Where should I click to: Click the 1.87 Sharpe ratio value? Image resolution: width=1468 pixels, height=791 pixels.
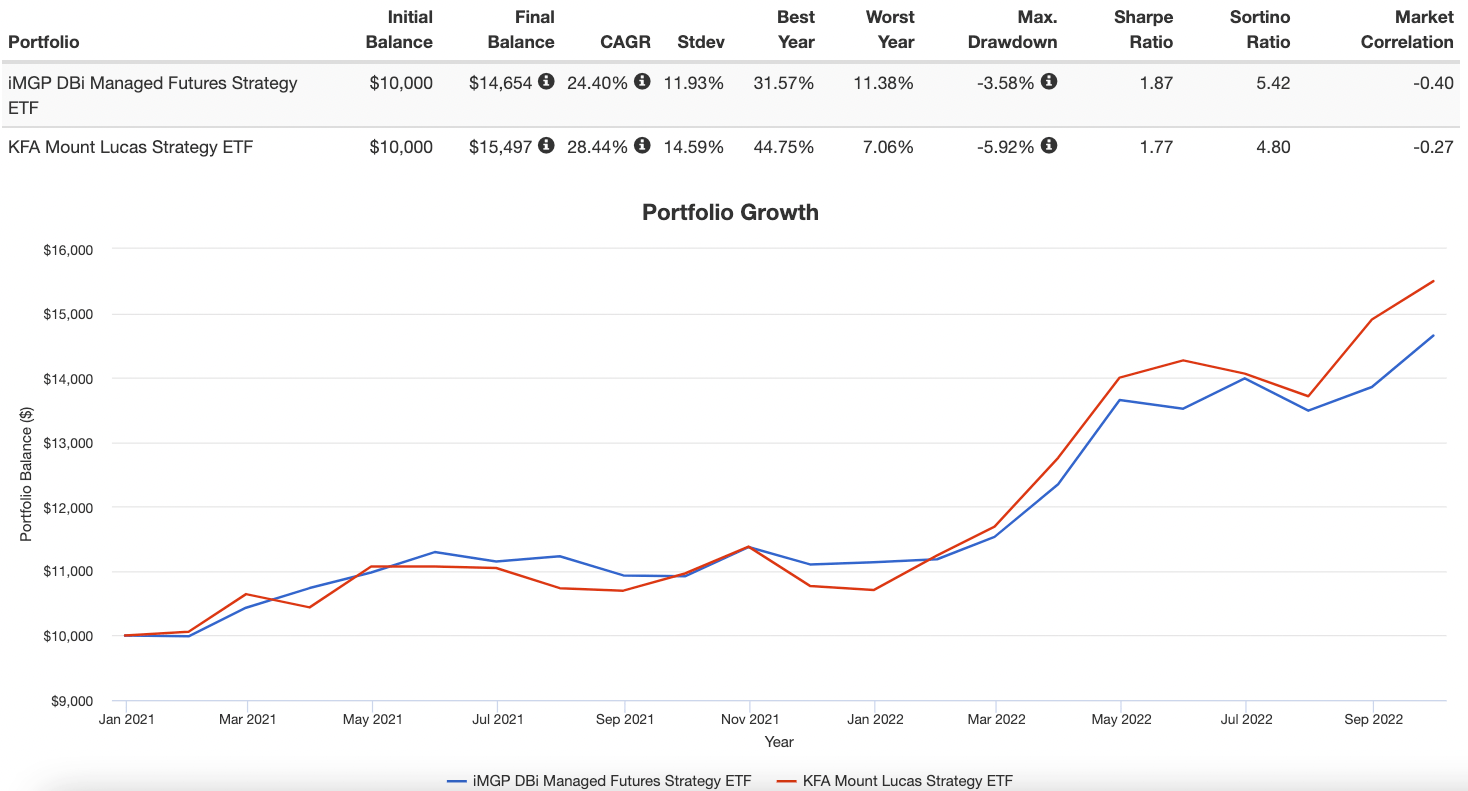click(1157, 83)
